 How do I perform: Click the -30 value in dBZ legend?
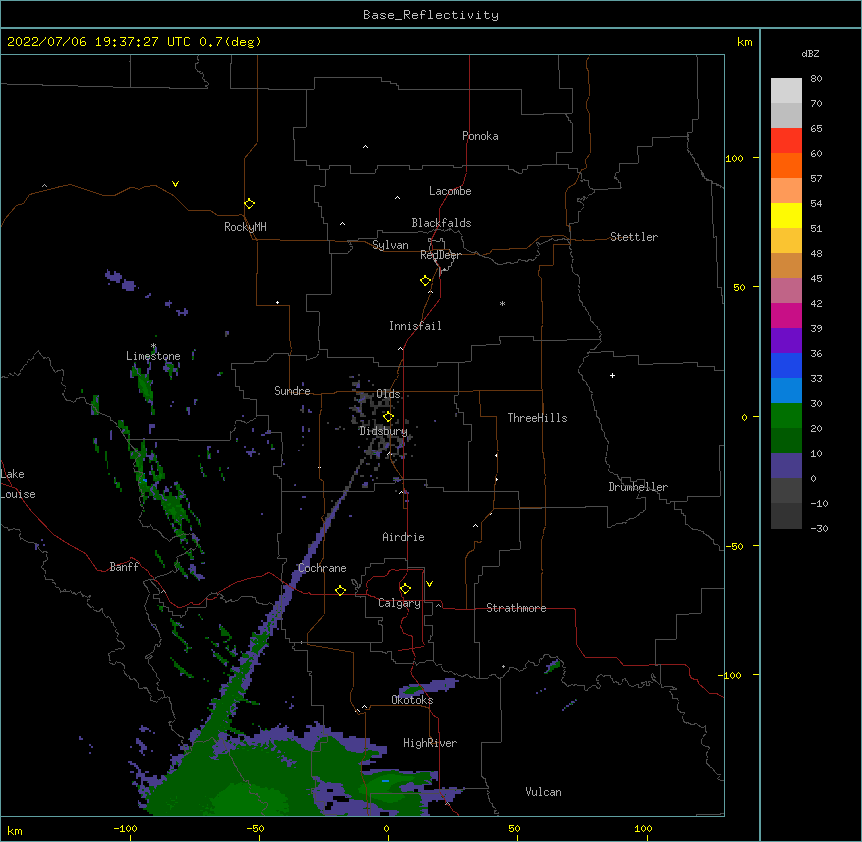819,528
